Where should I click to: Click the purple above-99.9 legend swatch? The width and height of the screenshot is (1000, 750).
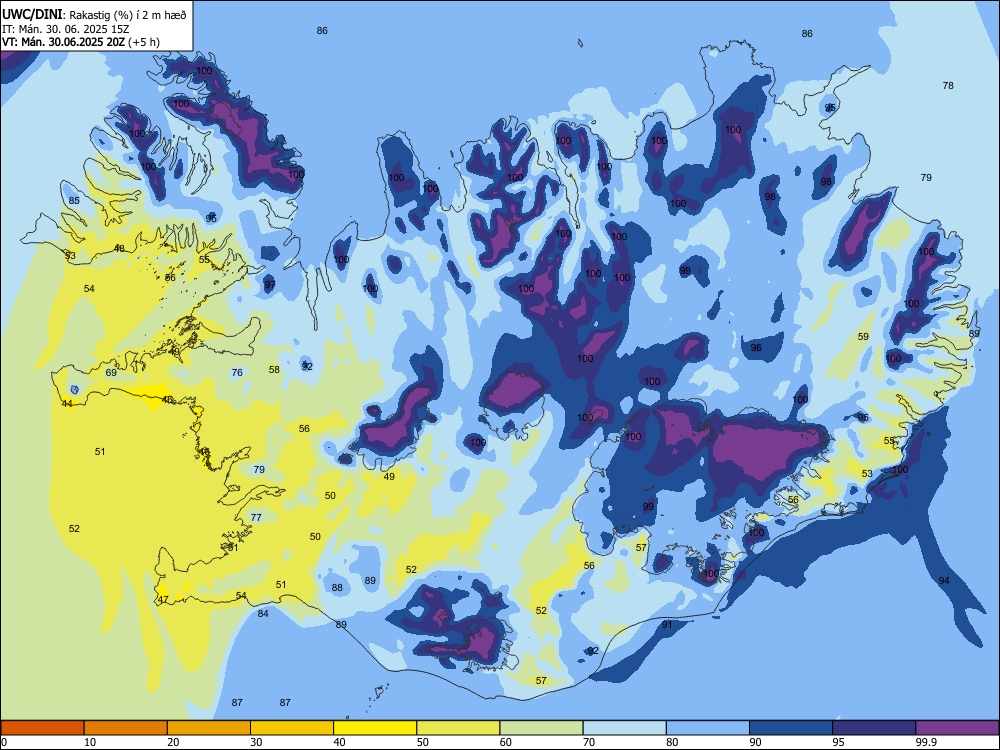pyautogui.click(x=957, y=728)
